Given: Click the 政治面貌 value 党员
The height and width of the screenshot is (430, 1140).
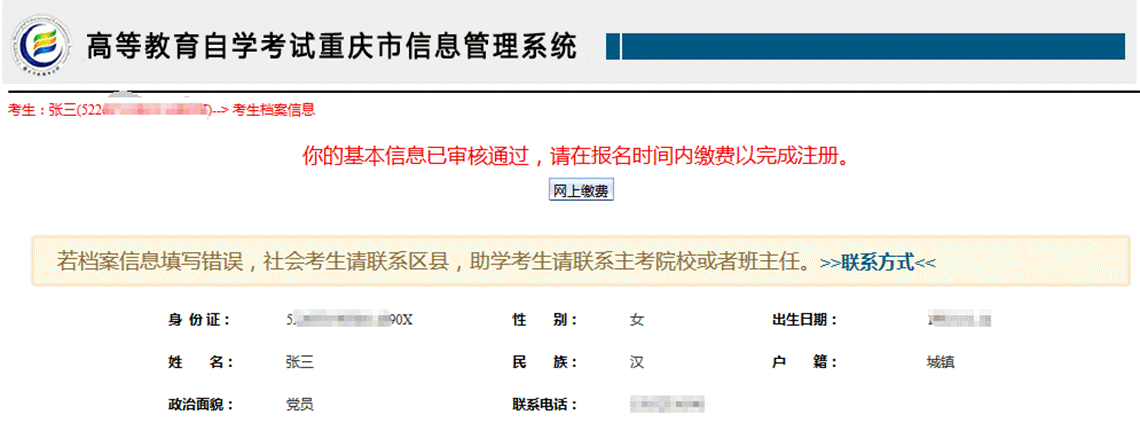Looking at the screenshot, I should pyautogui.click(x=300, y=405).
